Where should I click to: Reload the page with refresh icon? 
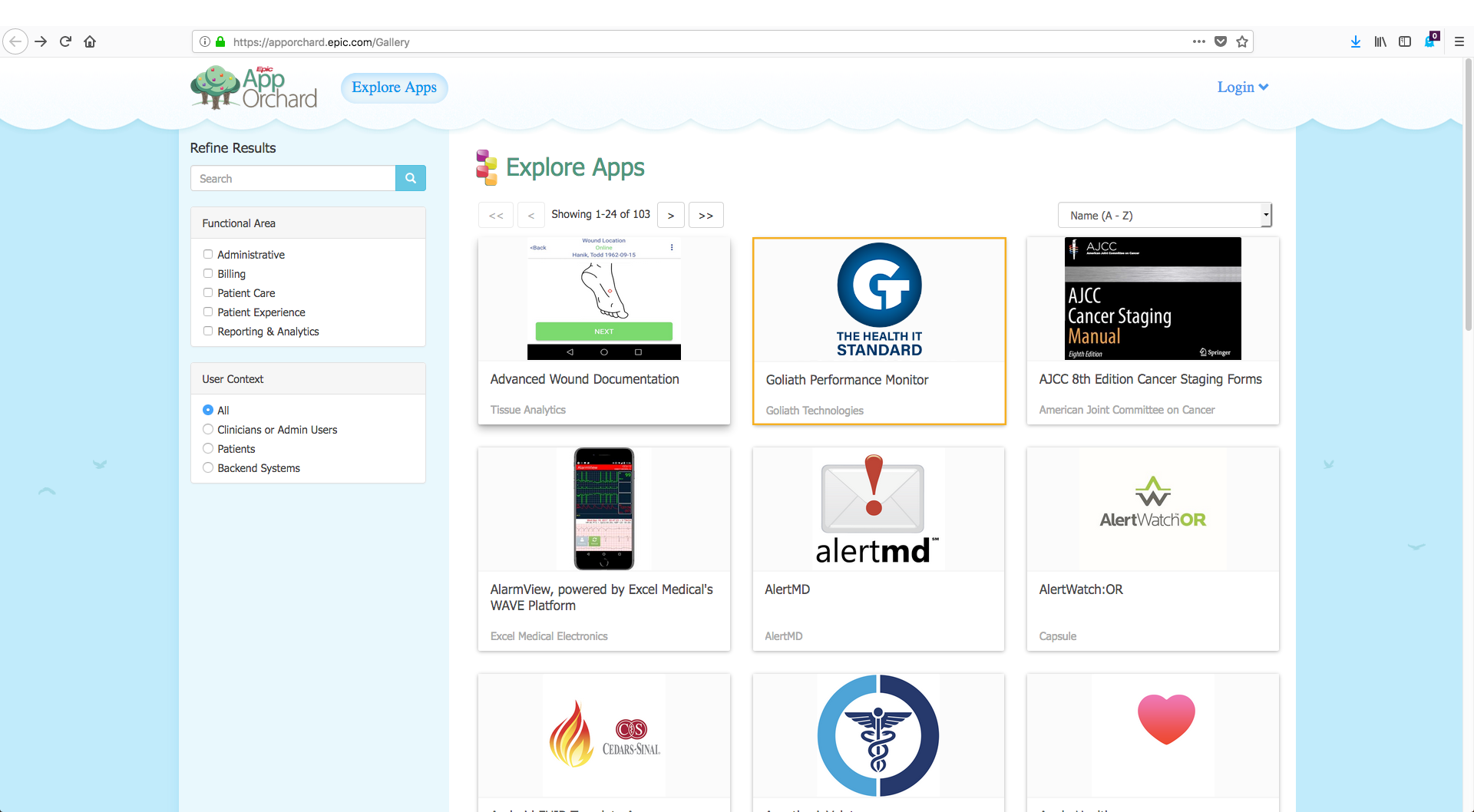[x=65, y=41]
